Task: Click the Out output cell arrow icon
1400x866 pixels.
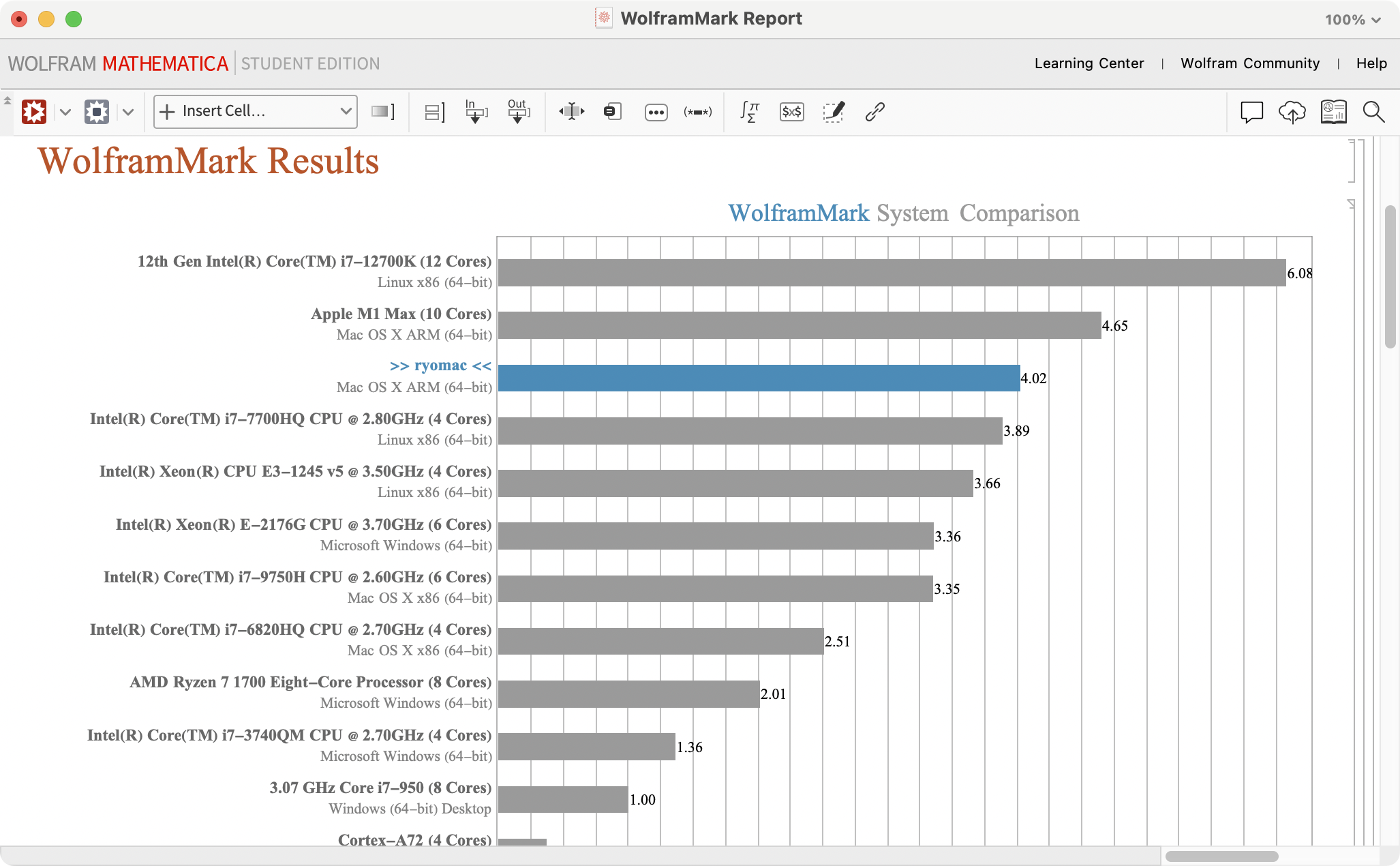Action: click(519, 111)
